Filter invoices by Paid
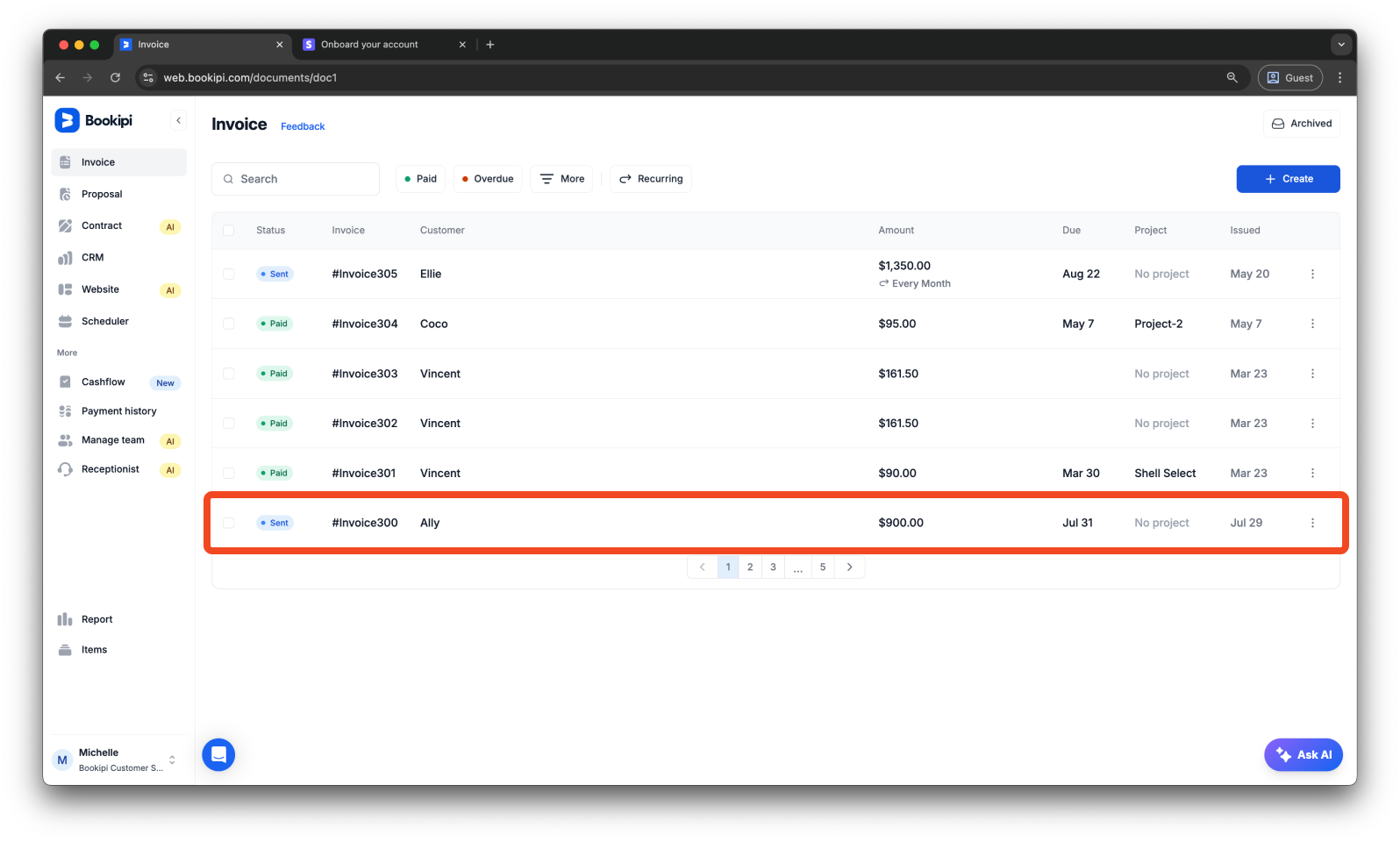1400x842 pixels. (420, 179)
